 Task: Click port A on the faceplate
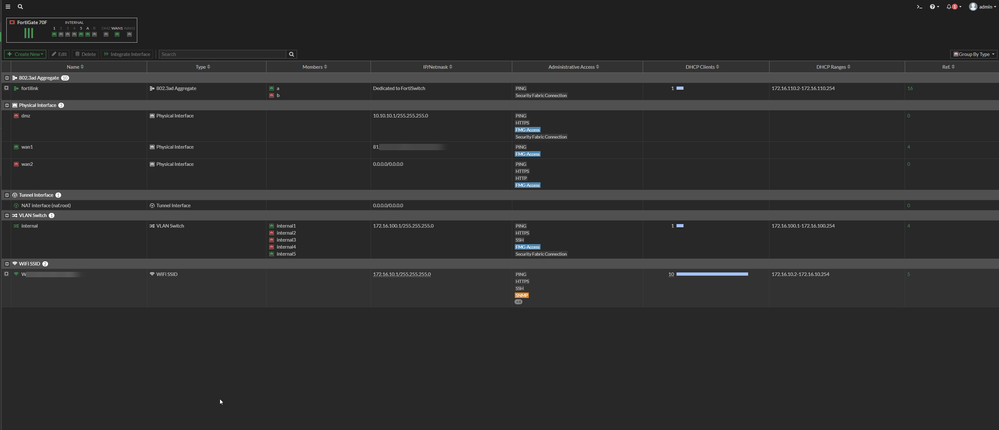(x=88, y=34)
